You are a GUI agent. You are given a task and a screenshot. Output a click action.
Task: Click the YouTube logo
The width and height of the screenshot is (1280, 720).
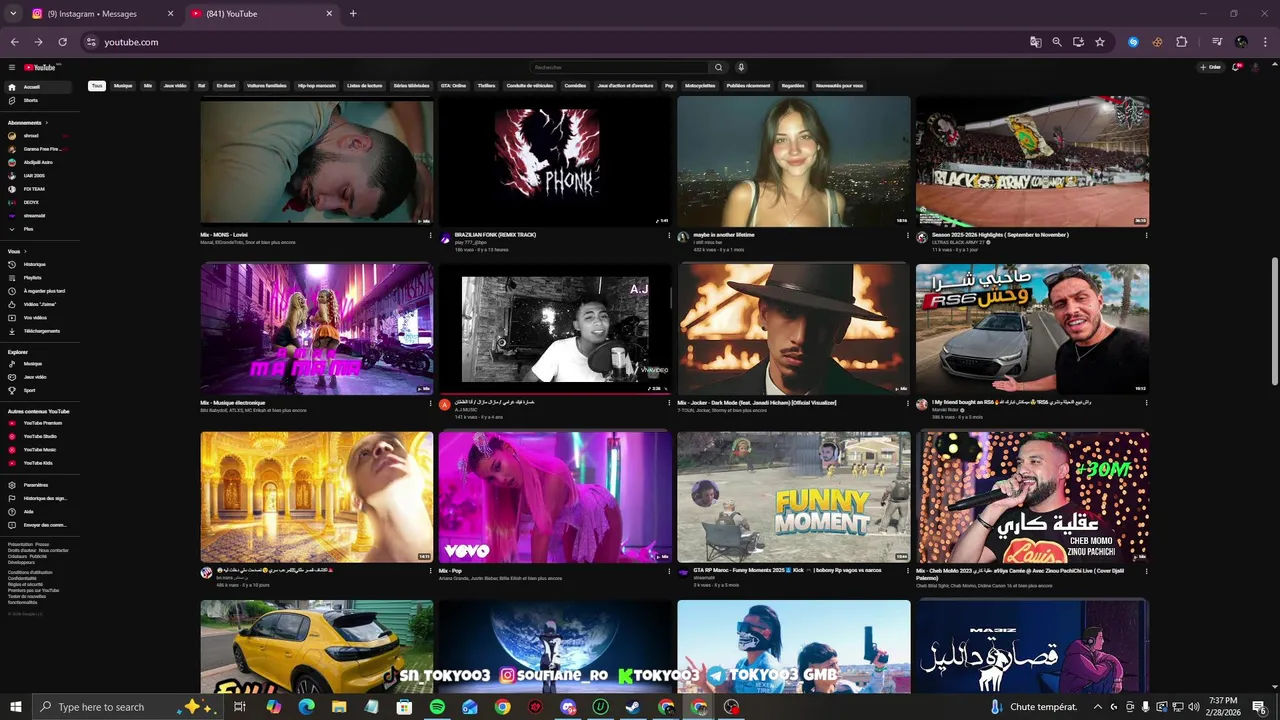[41, 67]
